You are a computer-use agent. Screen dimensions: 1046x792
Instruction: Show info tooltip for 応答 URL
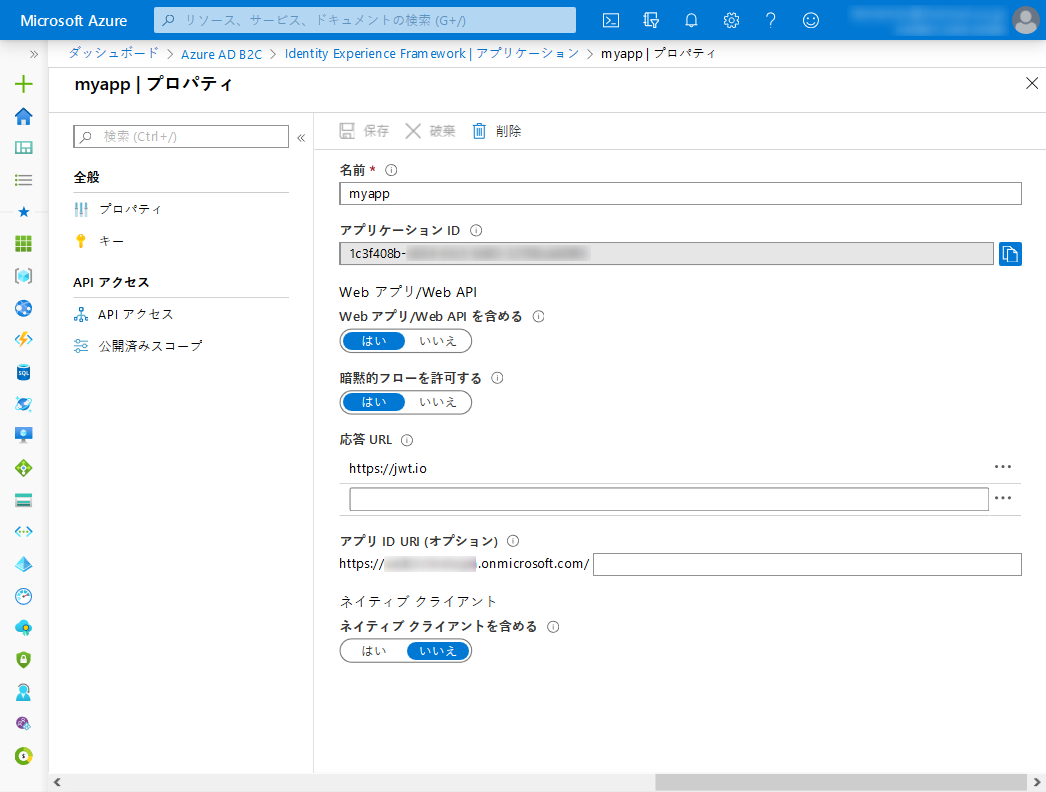(x=407, y=440)
